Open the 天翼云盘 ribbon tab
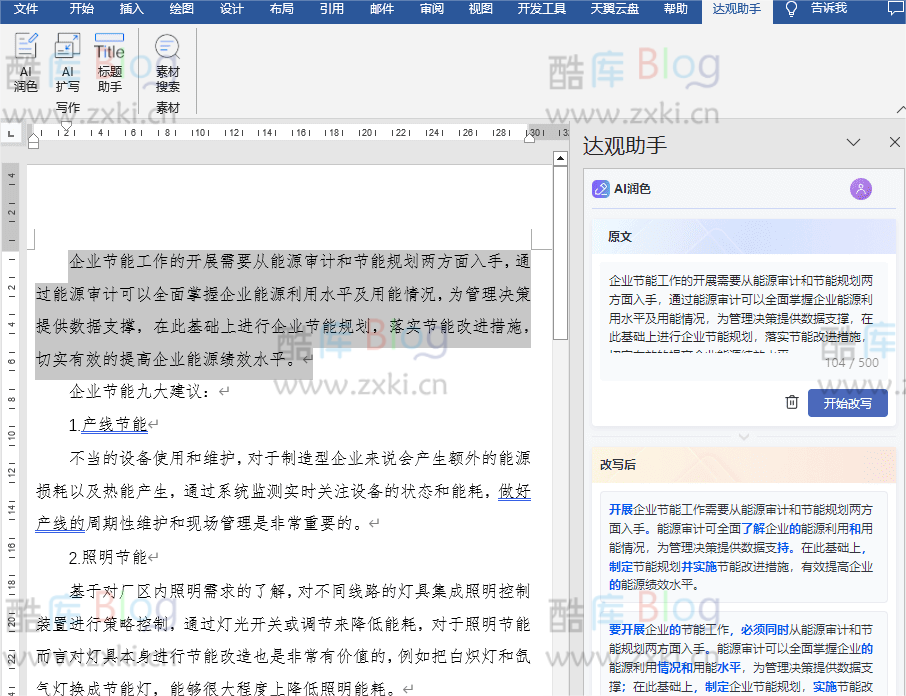Viewport: 906px width, 696px height. coord(612,10)
